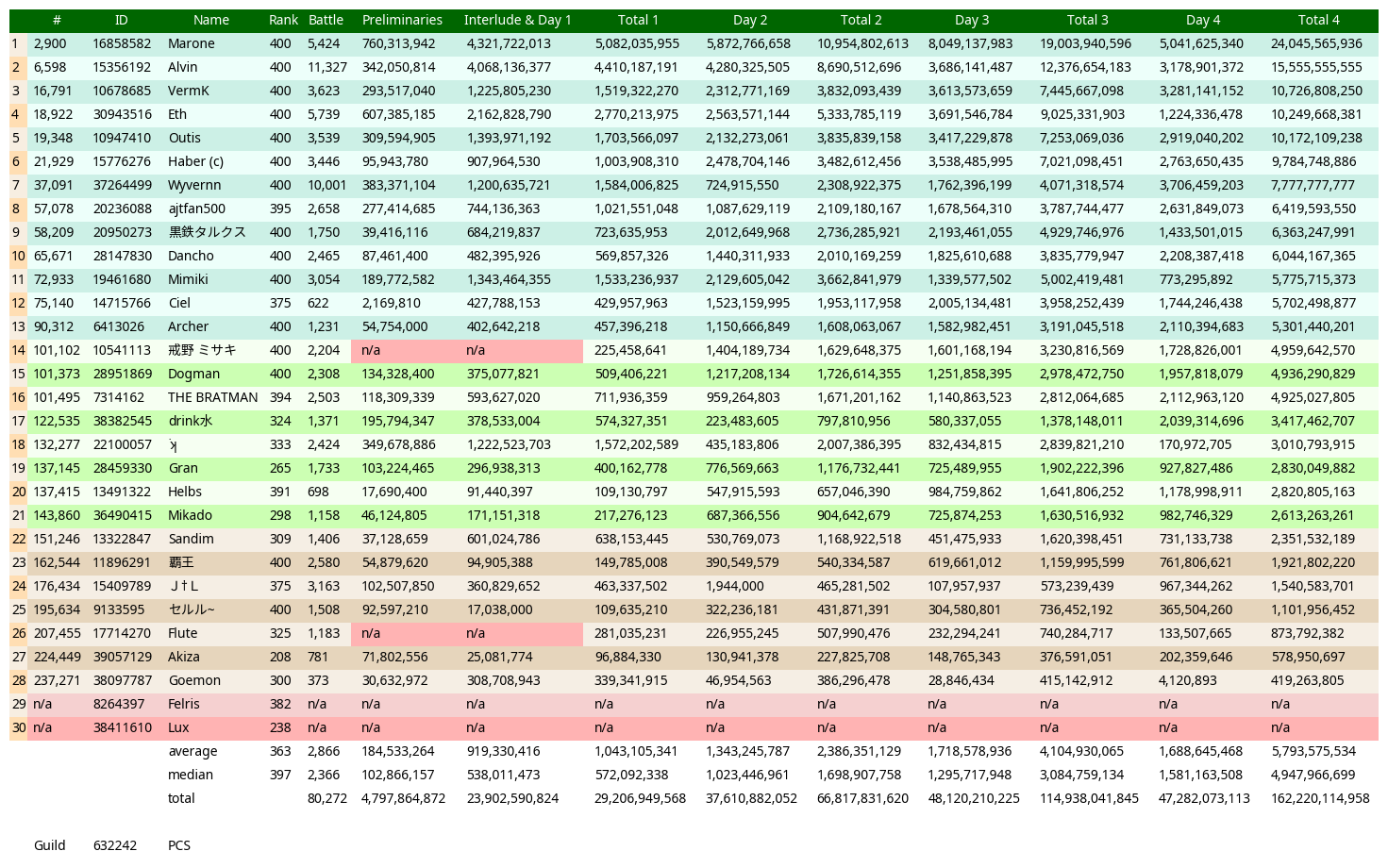The image size is (1388, 868).
Task: Click the guild name cell PCS
Action: (x=179, y=845)
